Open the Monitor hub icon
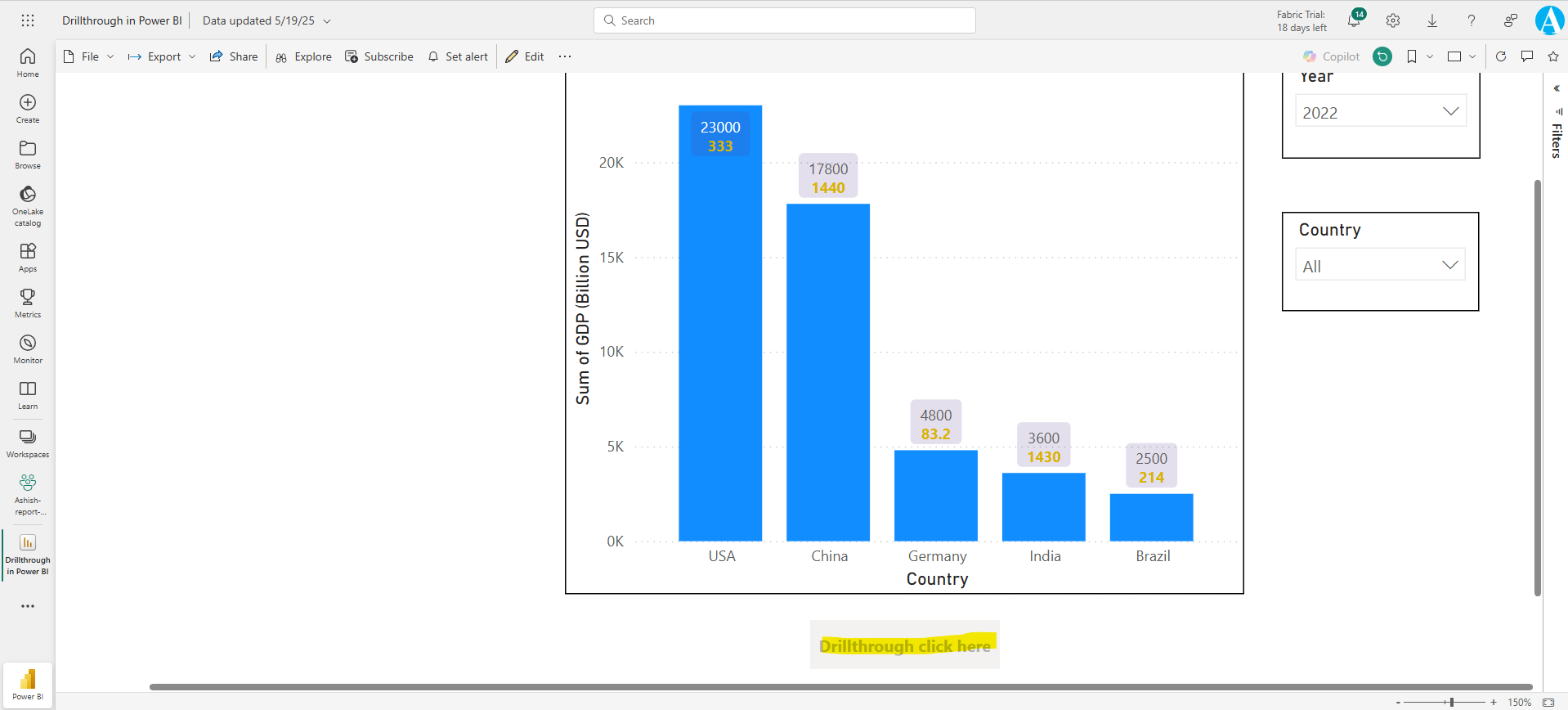The height and width of the screenshot is (710, 1568). [28, 348]
